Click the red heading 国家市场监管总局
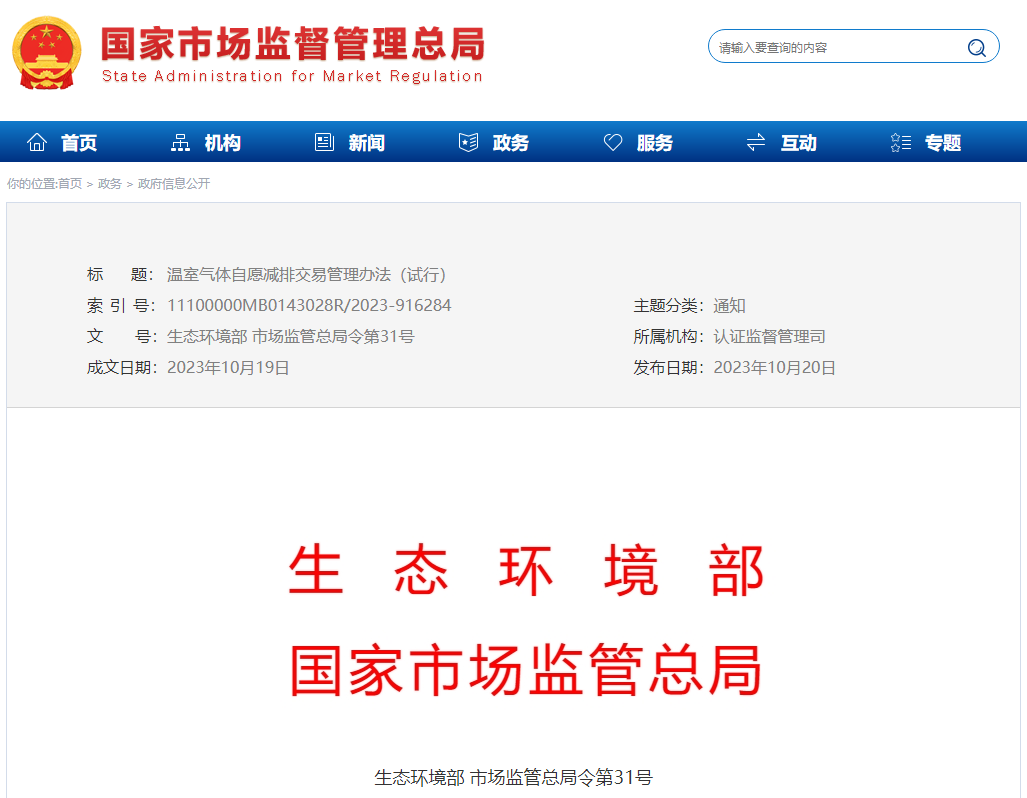This screenshot has height=798, width=1027. [526, 670]
